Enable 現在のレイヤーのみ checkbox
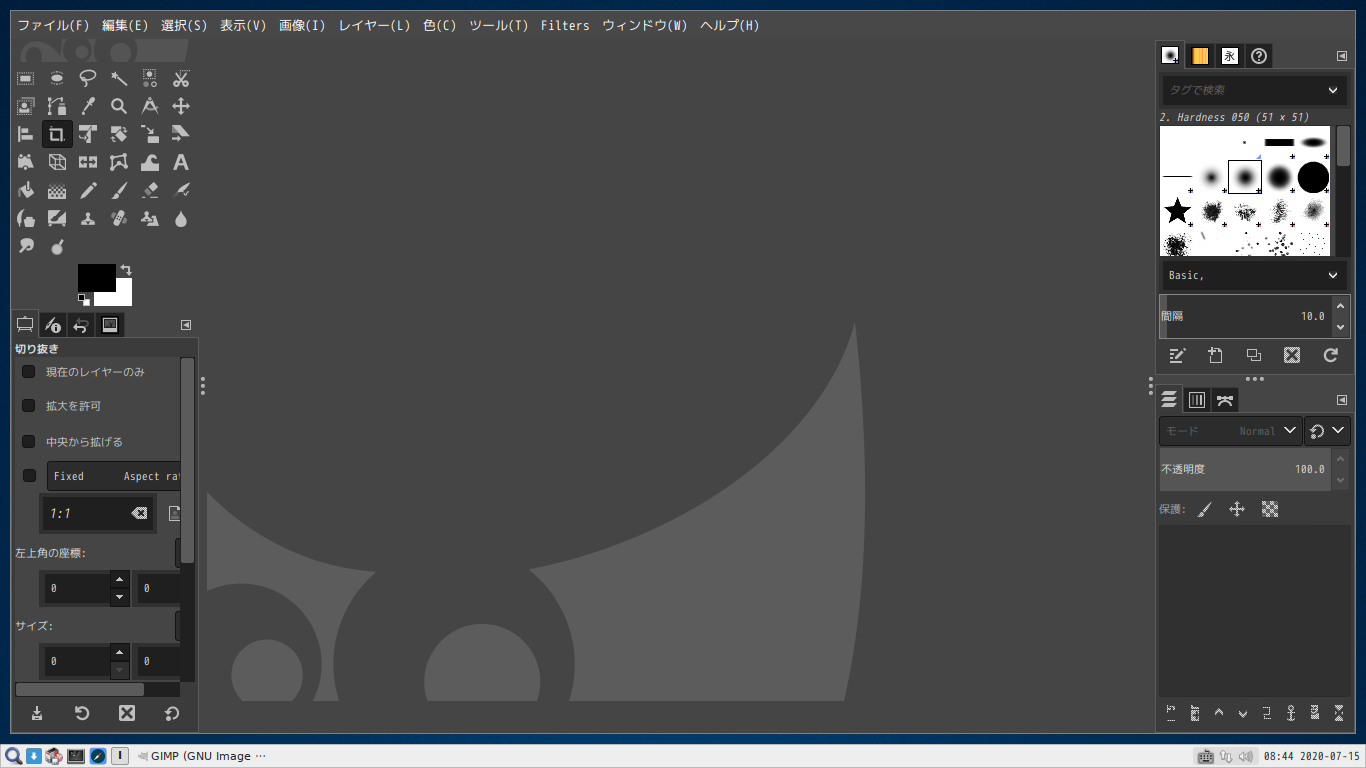 (28, 371)
